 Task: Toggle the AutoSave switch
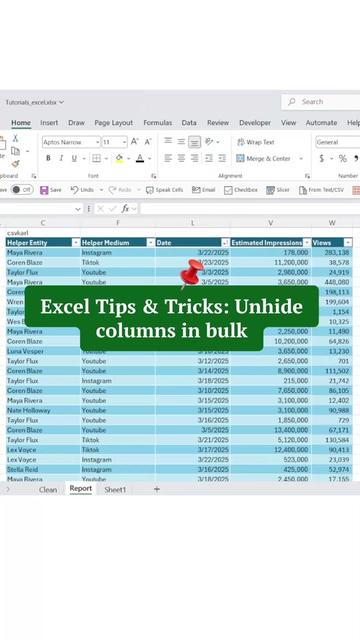[22, 190]
